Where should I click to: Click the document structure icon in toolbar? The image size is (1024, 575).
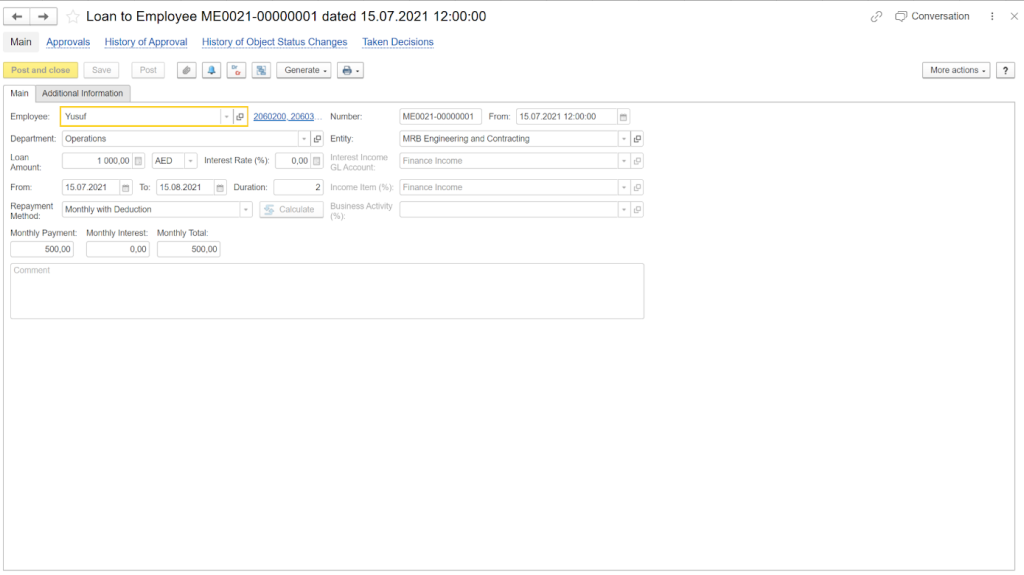(x=261, y=70)
